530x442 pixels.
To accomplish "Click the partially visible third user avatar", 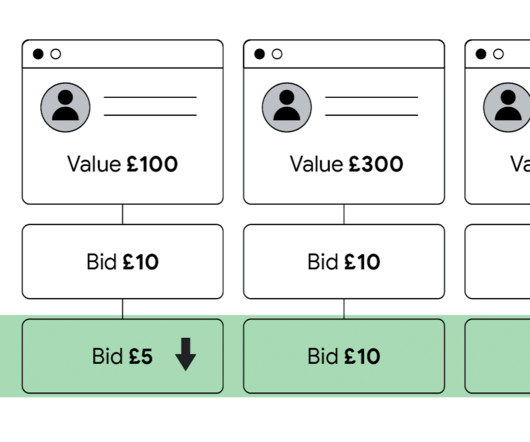I will point(507,107).
